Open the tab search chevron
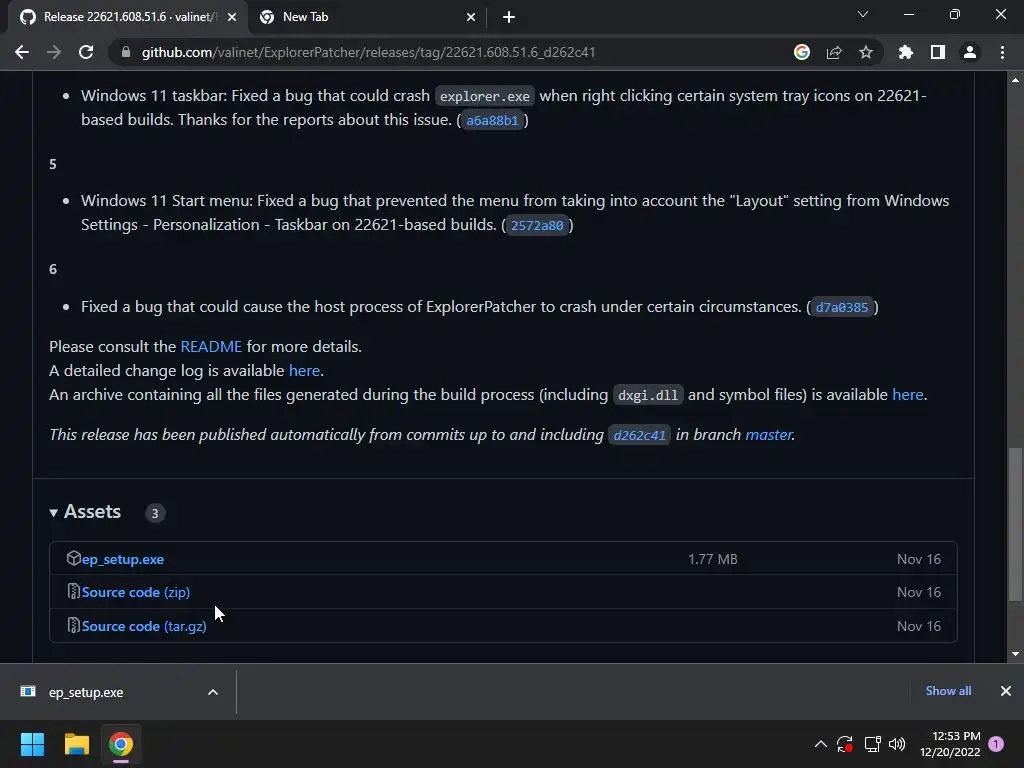The width and height of the screenshot is (1024, 768). tap(863, 14)
